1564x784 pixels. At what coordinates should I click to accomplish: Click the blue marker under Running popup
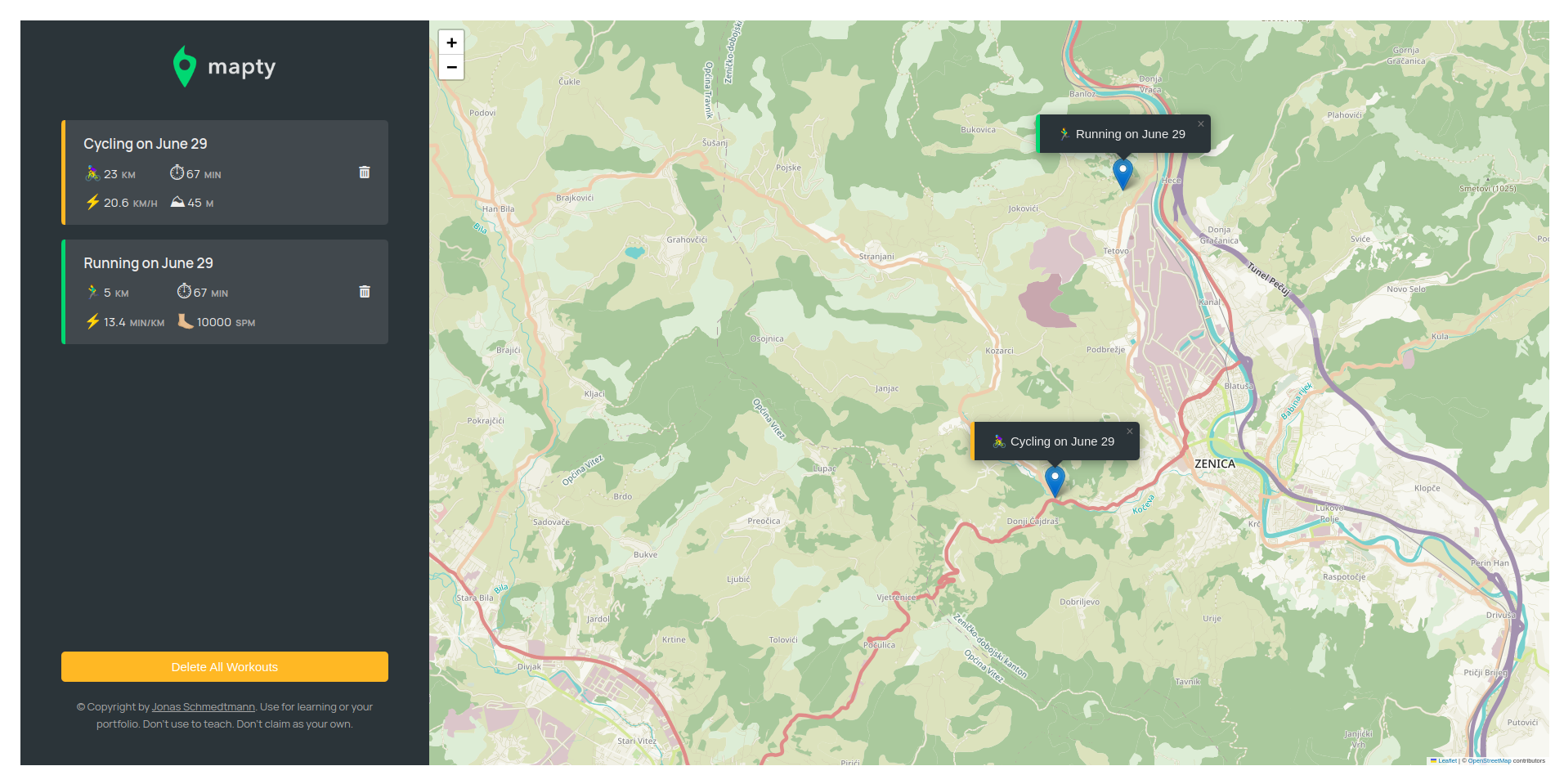1123,173
